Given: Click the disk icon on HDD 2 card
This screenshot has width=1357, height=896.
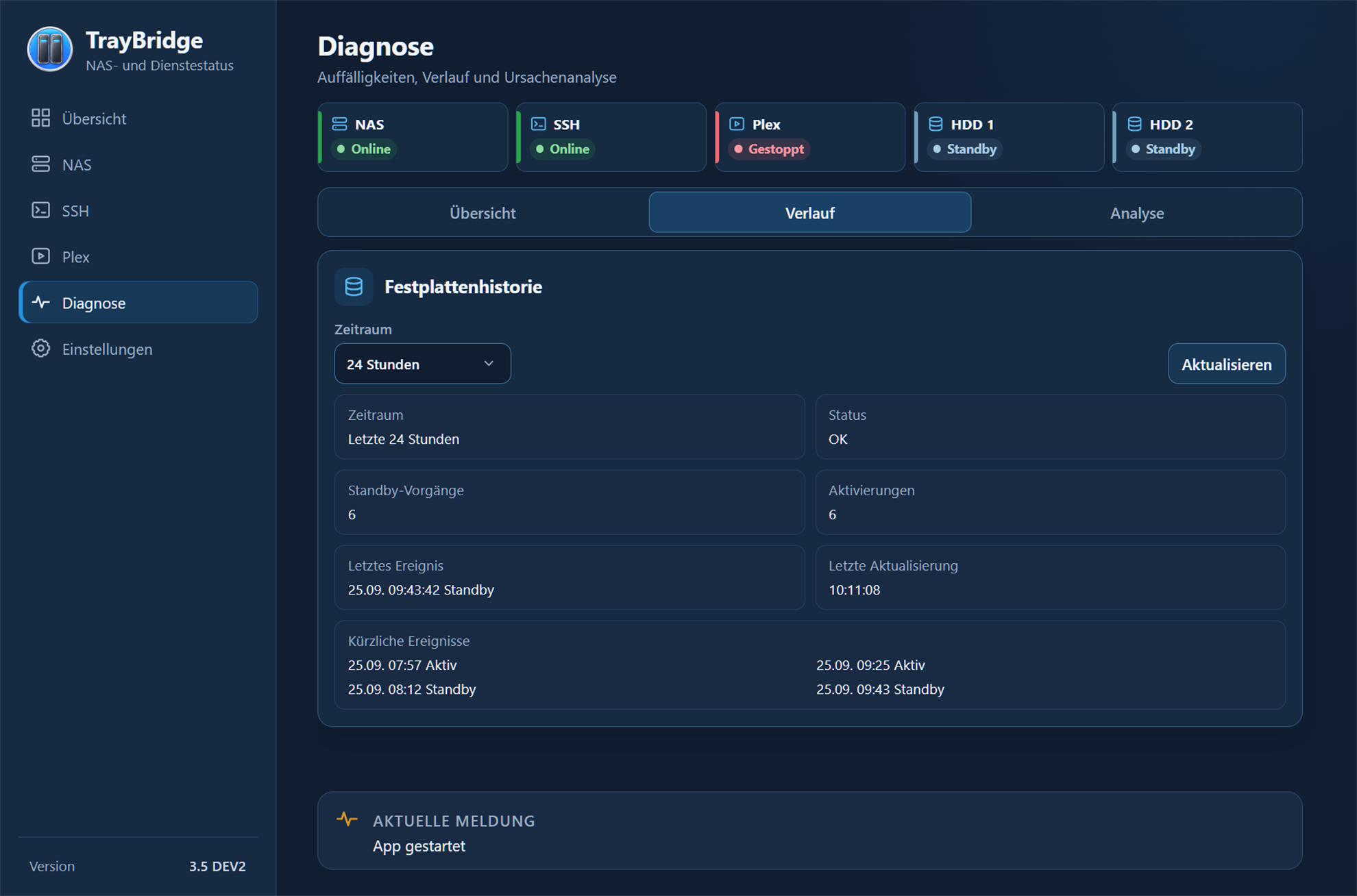Looking at the screenshot, I should click(1134, 124).
